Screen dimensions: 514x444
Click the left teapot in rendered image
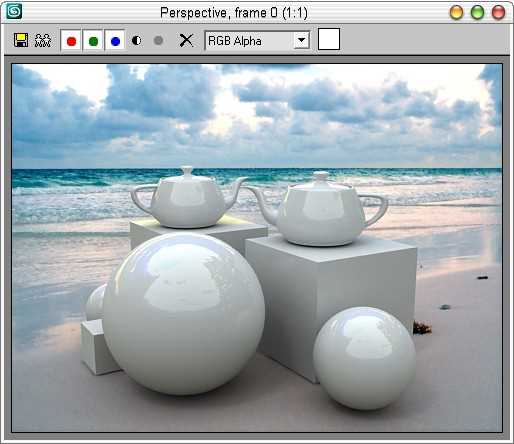[187, 199]
